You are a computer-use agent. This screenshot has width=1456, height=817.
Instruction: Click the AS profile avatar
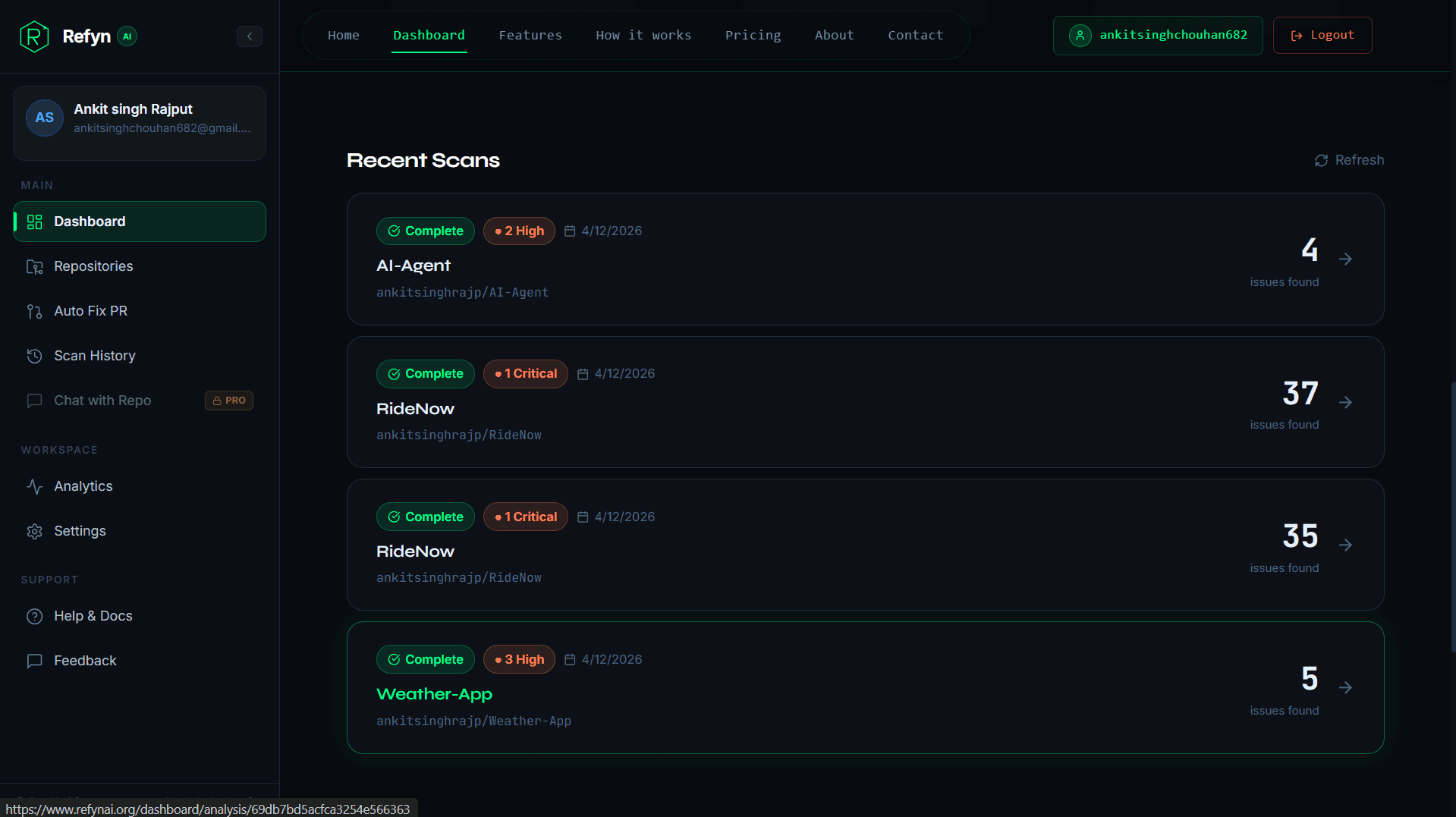44,118
